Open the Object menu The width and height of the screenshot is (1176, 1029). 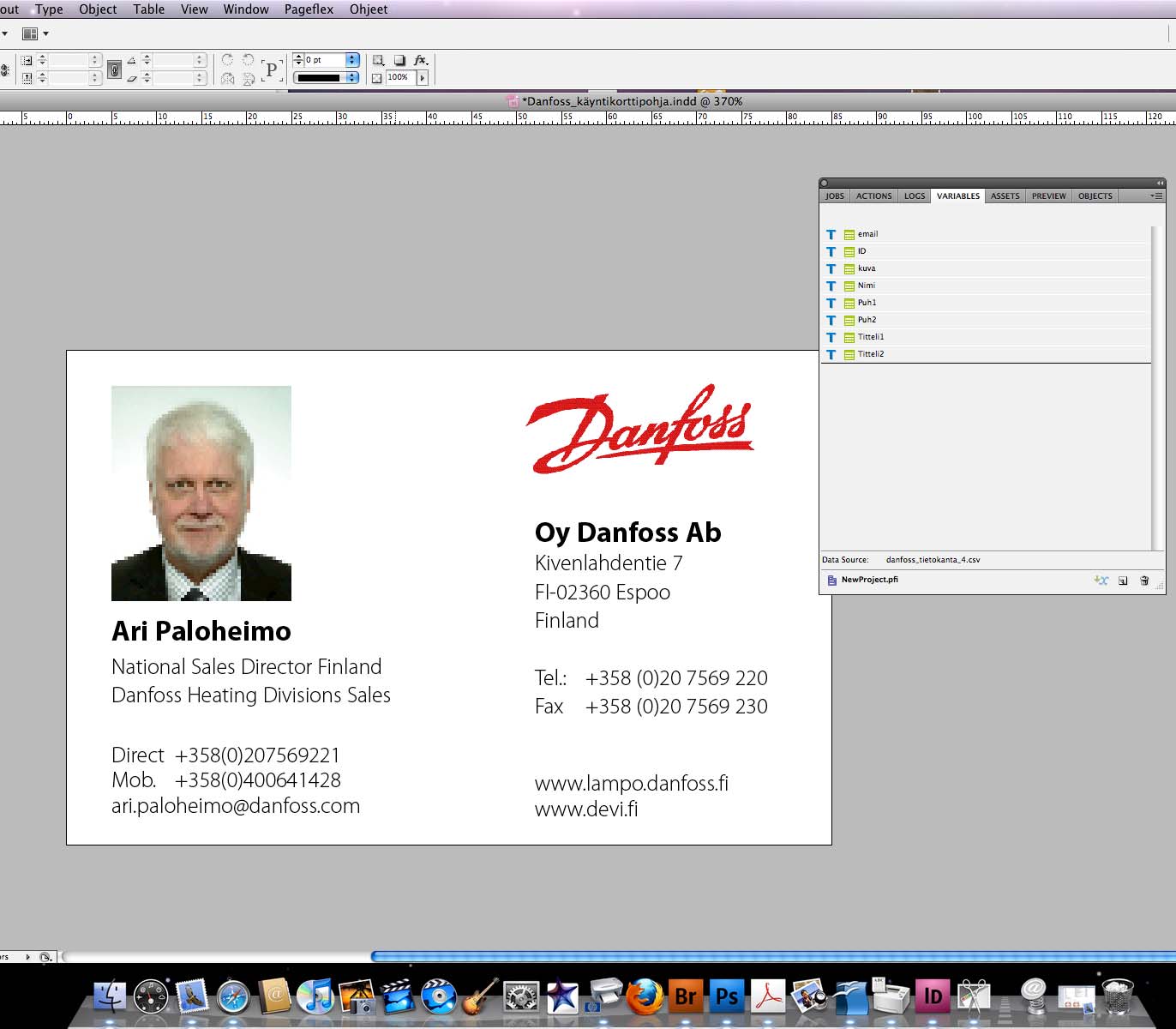(x=98, y=9)
